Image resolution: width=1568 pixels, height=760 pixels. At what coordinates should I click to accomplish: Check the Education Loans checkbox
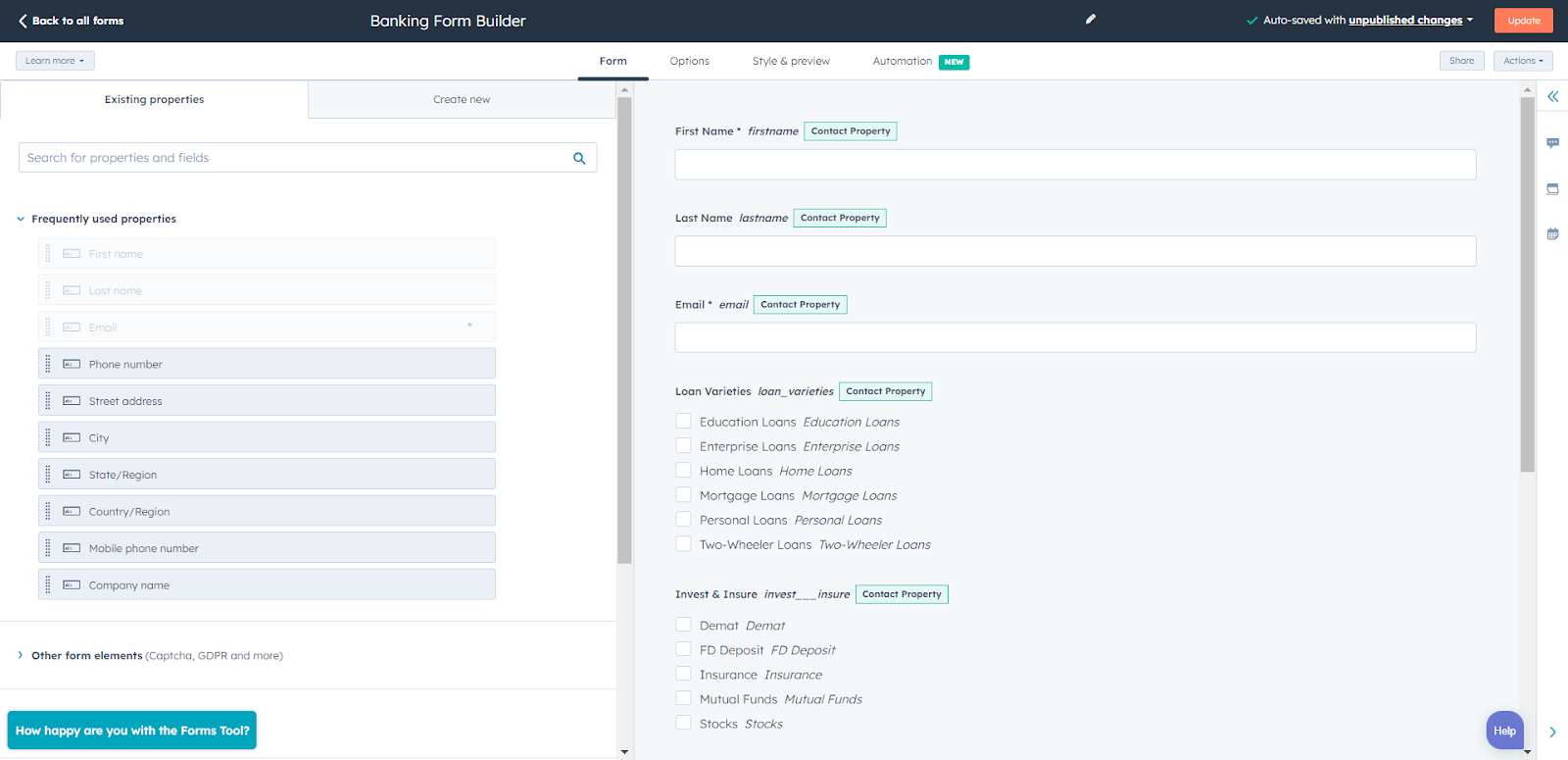684,422
